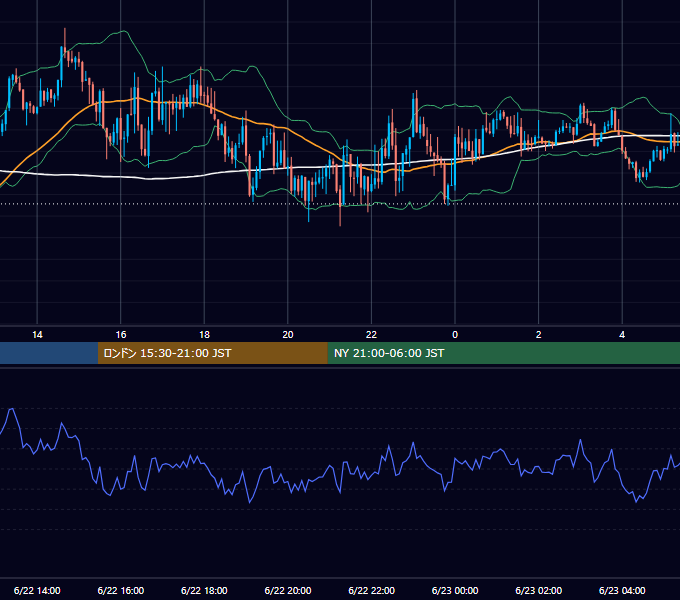The height and width of the screenshot is (600, 680).
Task: Click the hour label 18 on time axis
Action: click(204, 335)
